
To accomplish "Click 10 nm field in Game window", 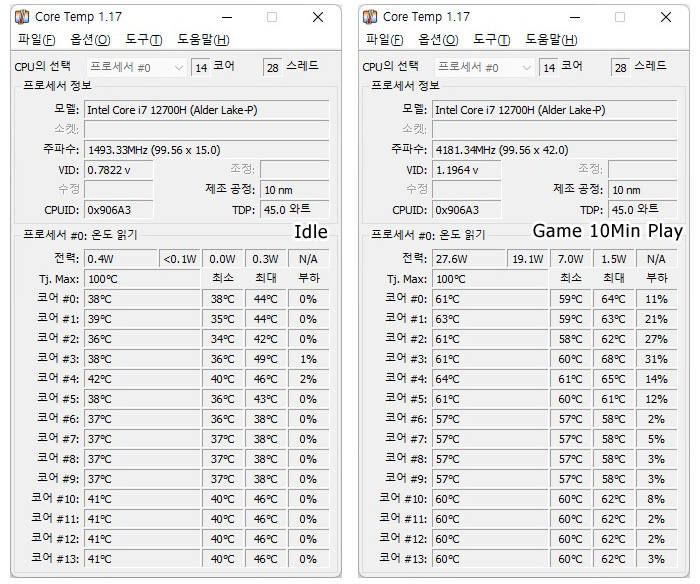I will [x=642, y=190].
